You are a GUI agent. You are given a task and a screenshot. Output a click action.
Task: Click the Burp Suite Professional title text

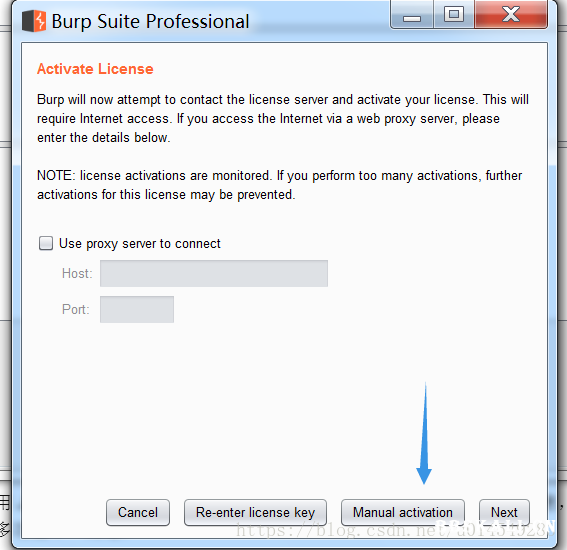point(150,21)
